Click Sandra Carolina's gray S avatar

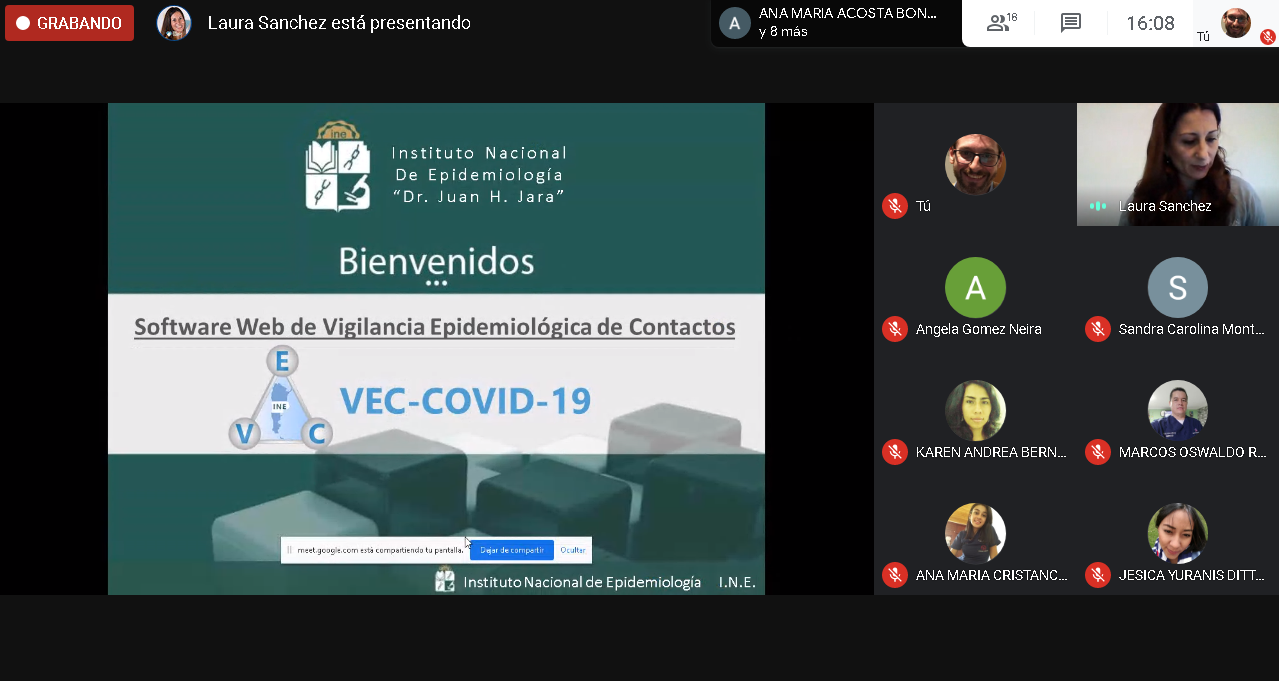(x=1177, y=288)
